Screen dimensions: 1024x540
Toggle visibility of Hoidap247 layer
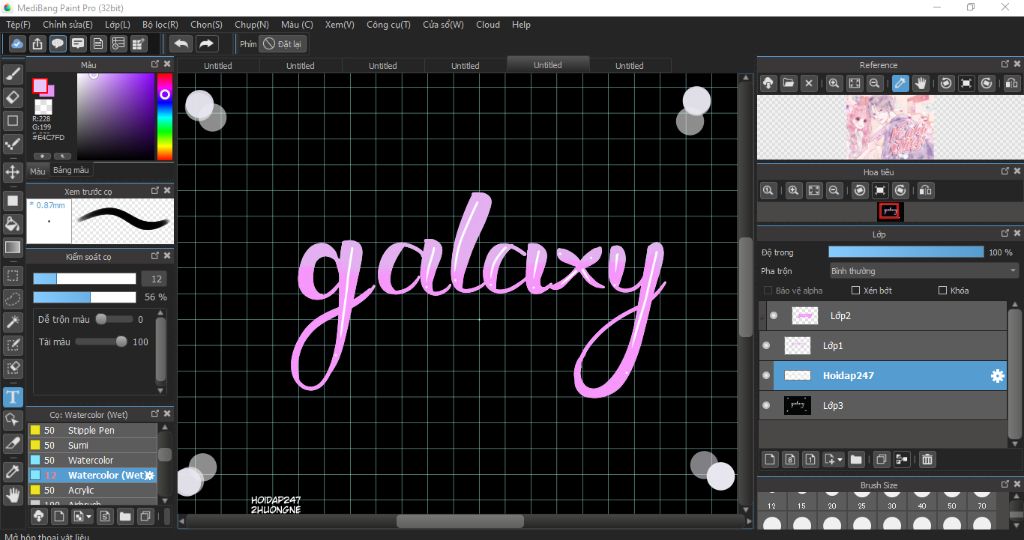(x=767, y=375)
